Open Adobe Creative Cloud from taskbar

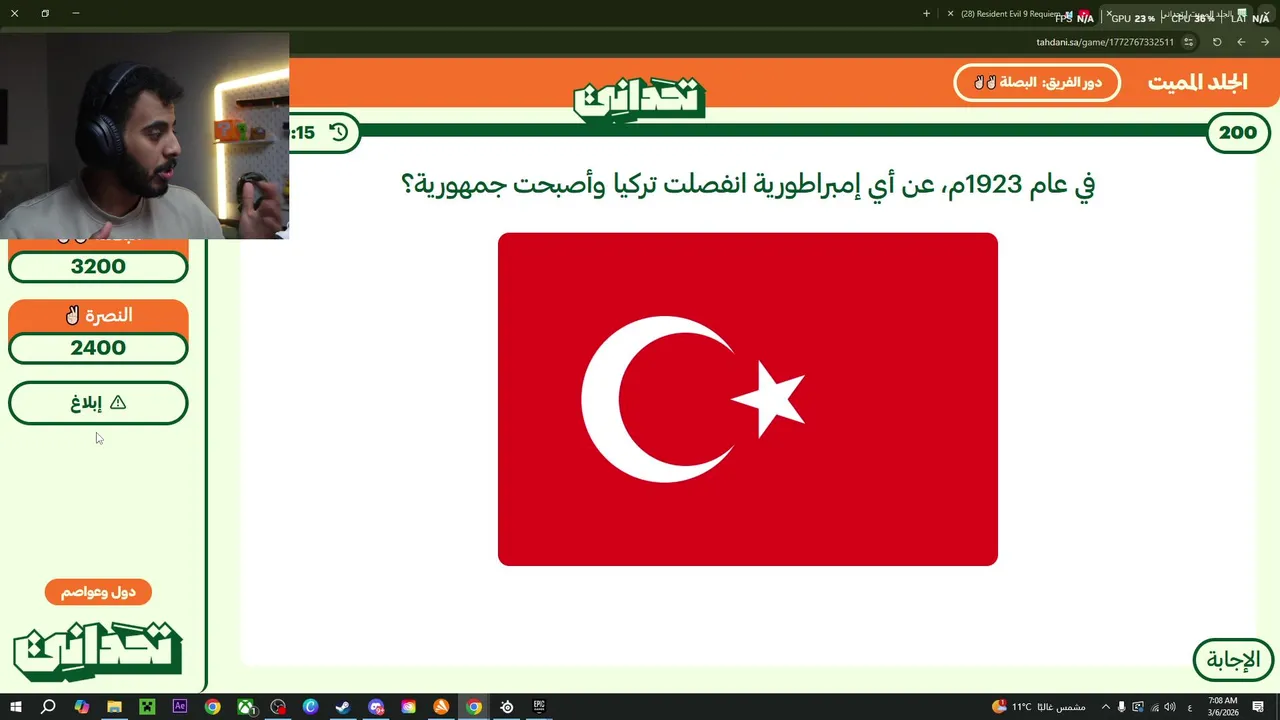[x=408, y=707]
